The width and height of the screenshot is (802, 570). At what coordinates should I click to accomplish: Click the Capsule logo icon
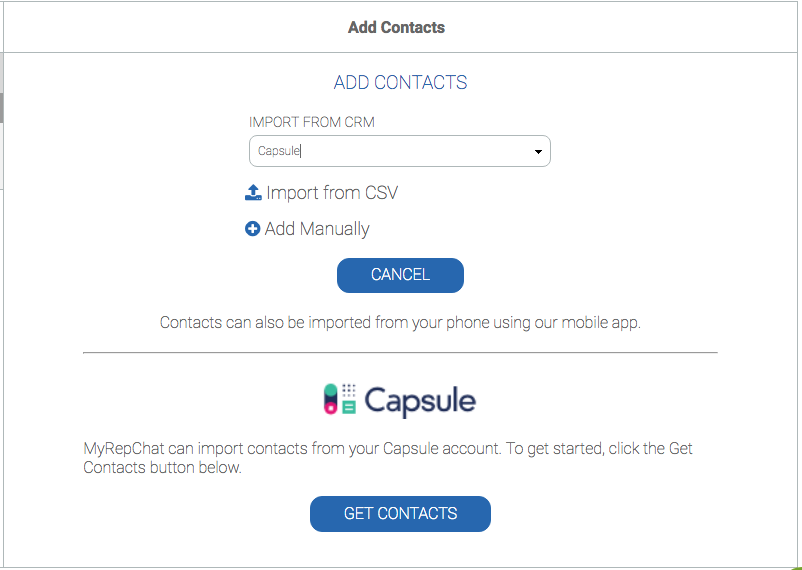(x=339, y=400)
